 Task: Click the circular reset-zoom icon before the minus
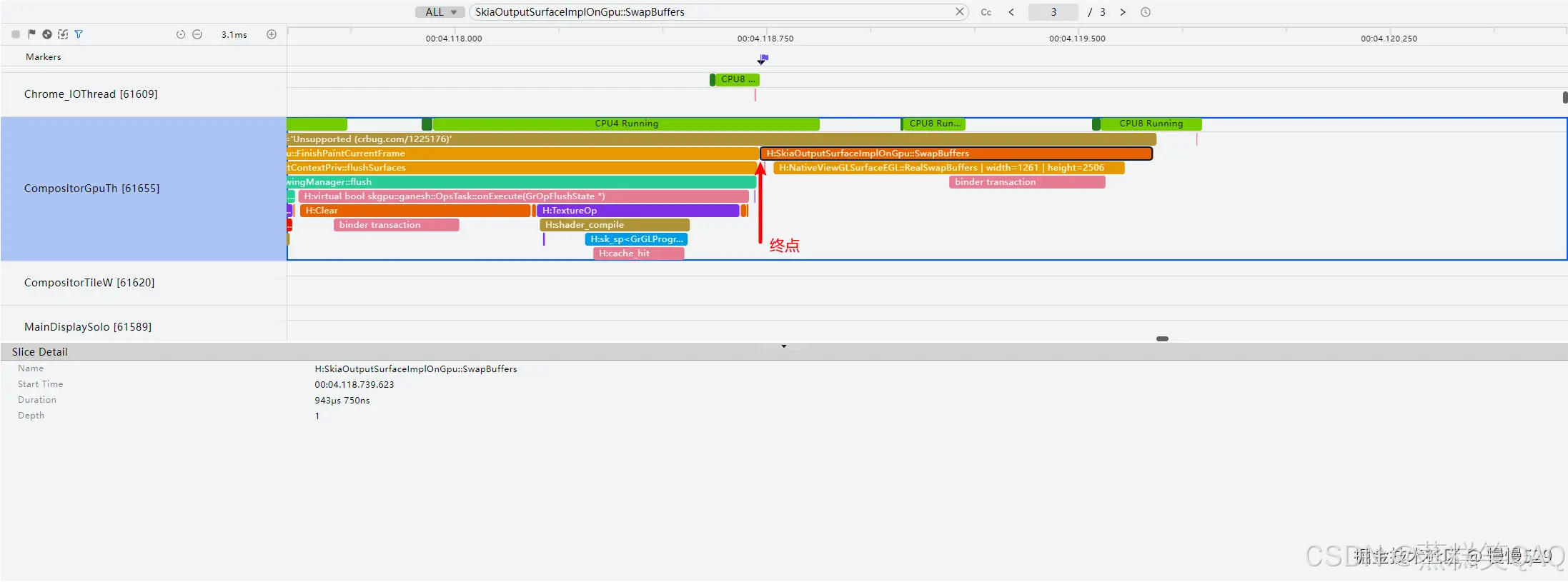(x=181, y=34)
